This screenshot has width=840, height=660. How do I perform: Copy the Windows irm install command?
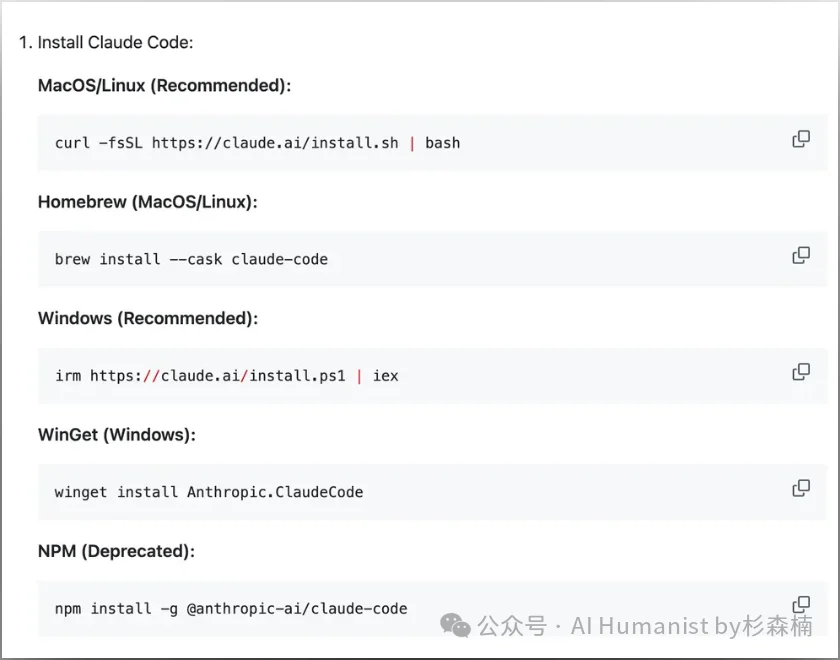click(801, 371)
